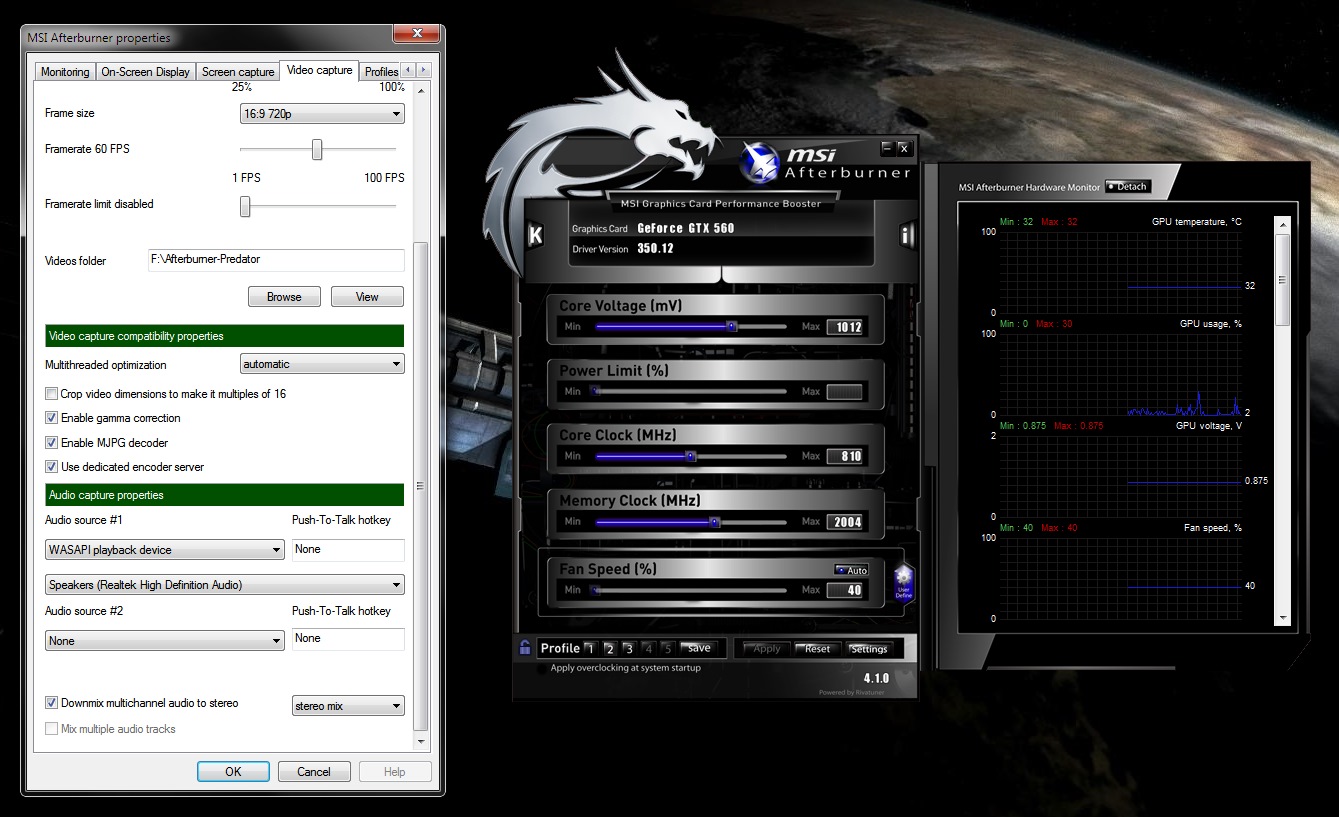Uncheck Enable gamma correction
The width and height of the screenshot is (1339, 817).
[52, 418]
